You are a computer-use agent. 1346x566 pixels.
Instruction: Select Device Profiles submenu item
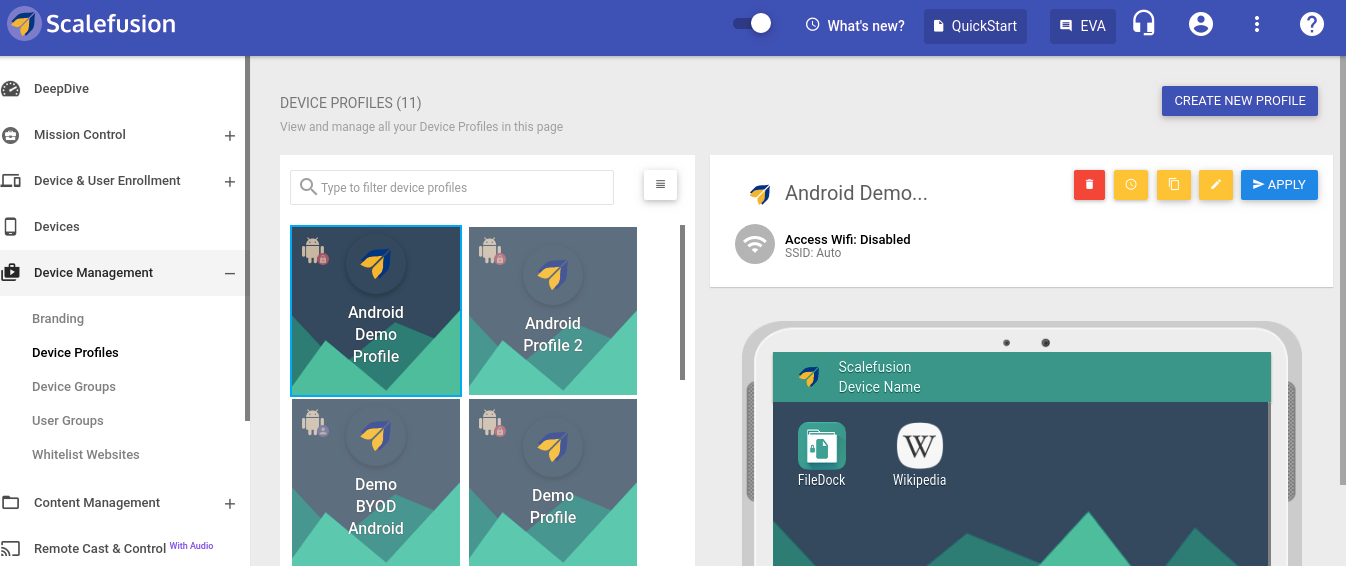(x=75, y=353)
